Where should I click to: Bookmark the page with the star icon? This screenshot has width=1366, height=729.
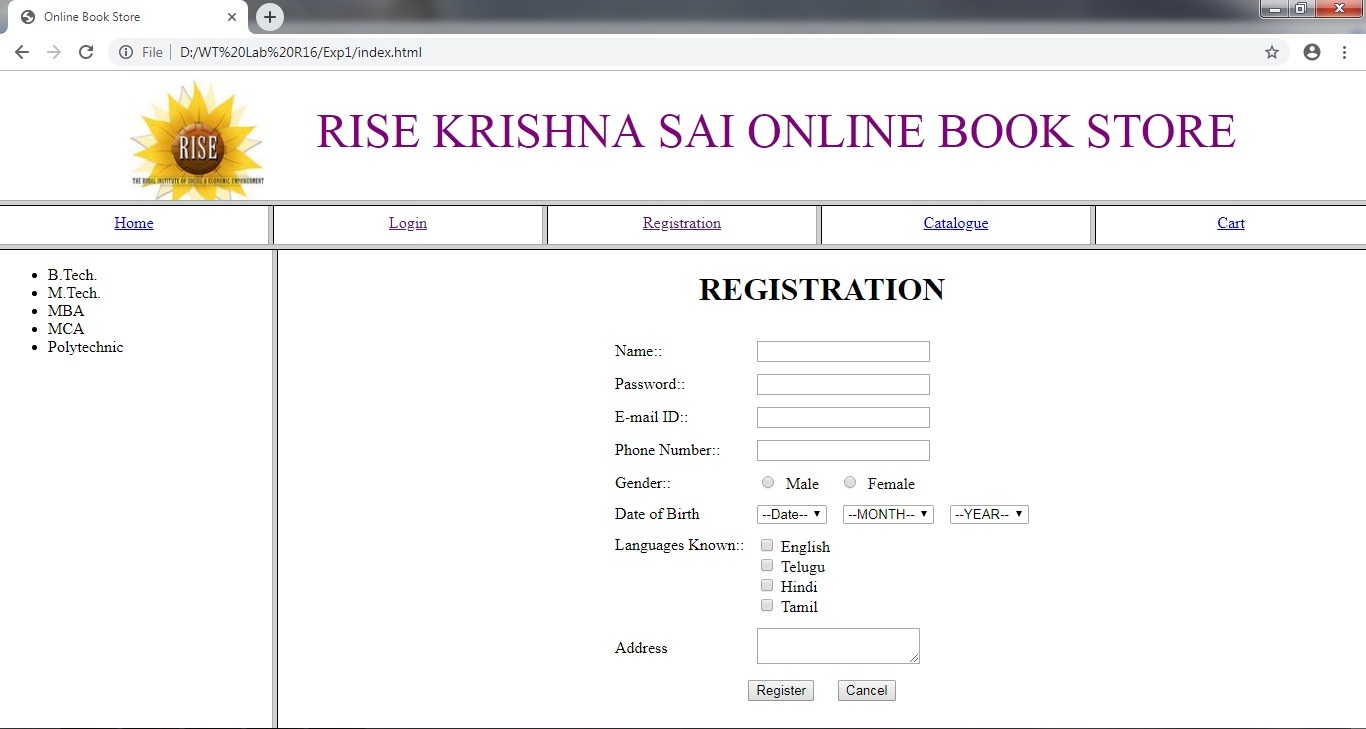(1271, 51)
